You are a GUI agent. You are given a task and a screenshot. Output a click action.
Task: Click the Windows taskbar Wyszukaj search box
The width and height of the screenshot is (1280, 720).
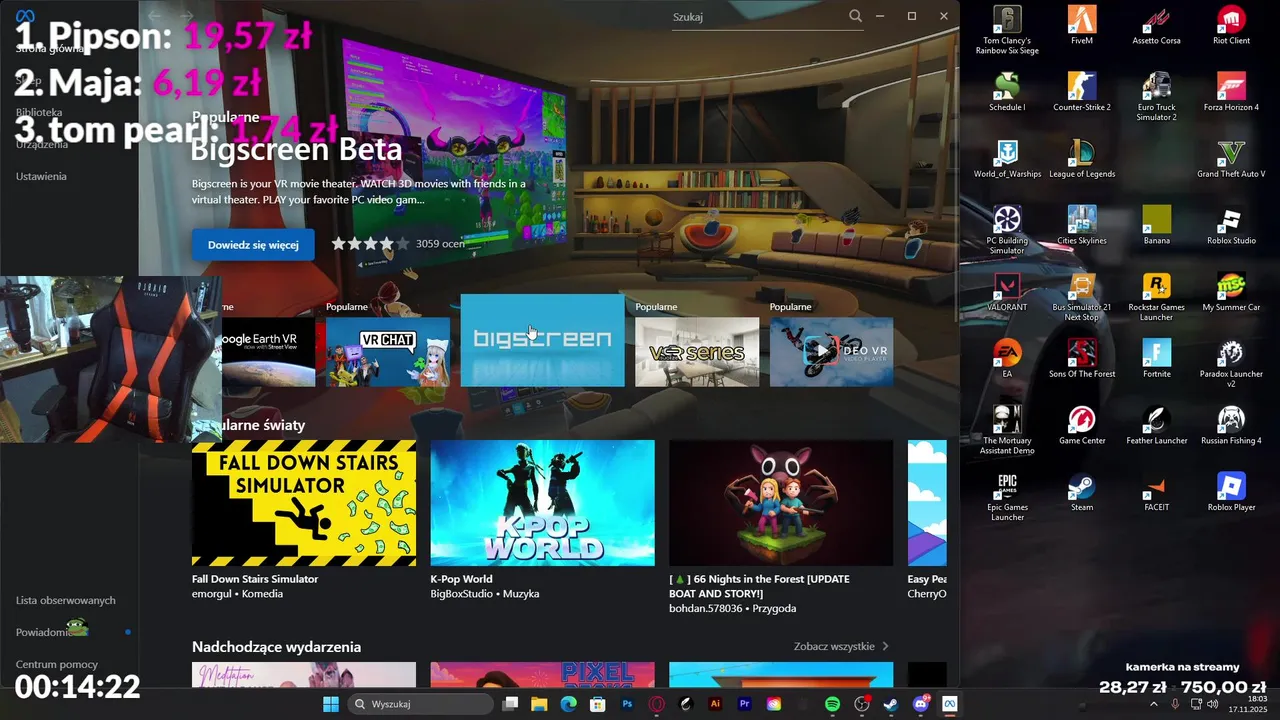420,704
